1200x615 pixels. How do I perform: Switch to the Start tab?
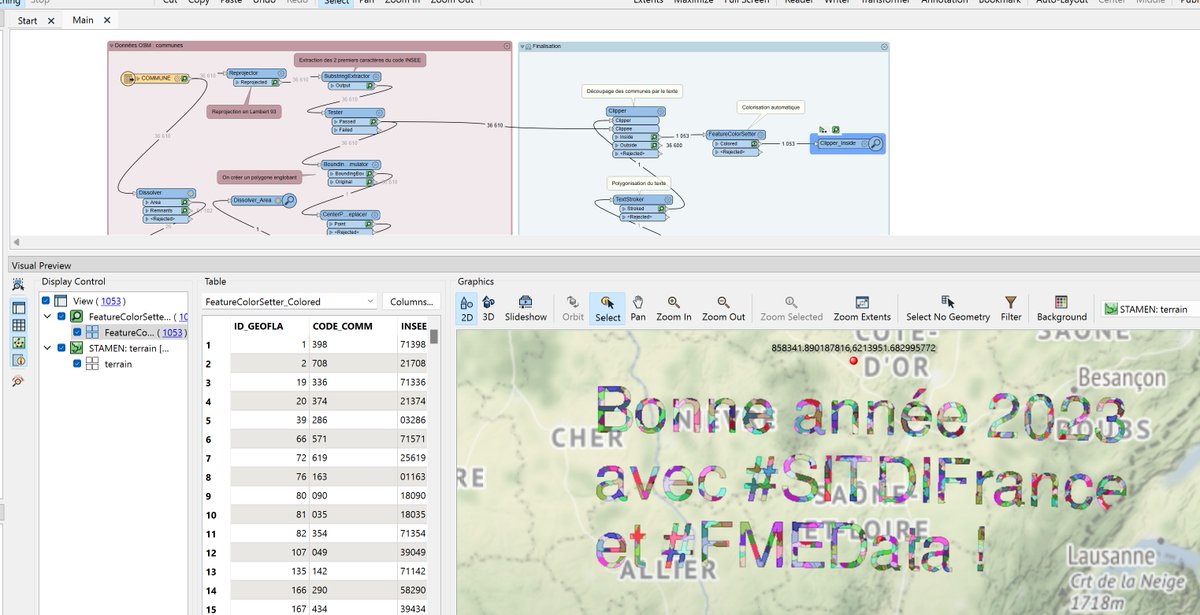click(x=27, y=20)
